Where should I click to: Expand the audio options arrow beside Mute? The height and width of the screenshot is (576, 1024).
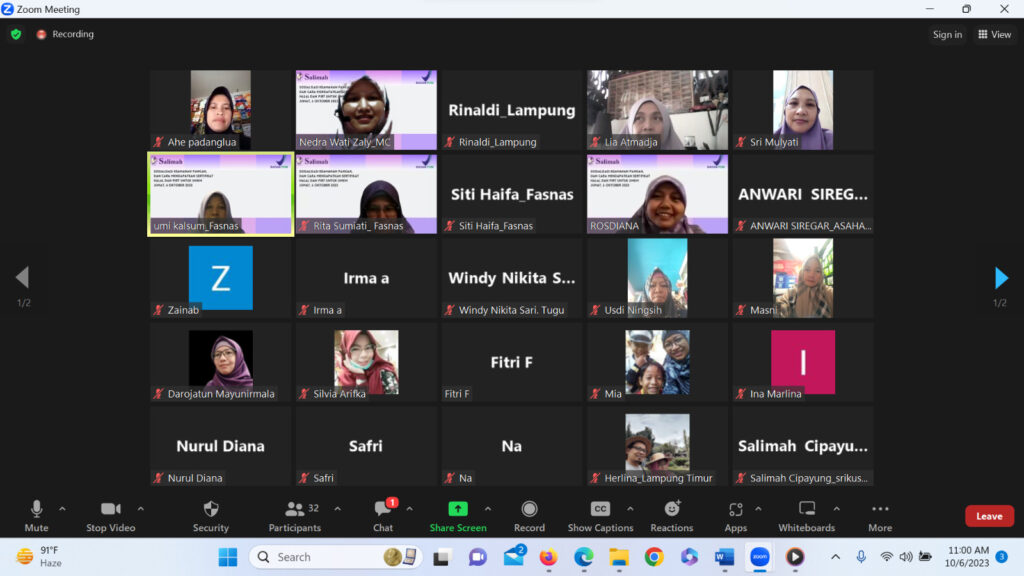62,508
